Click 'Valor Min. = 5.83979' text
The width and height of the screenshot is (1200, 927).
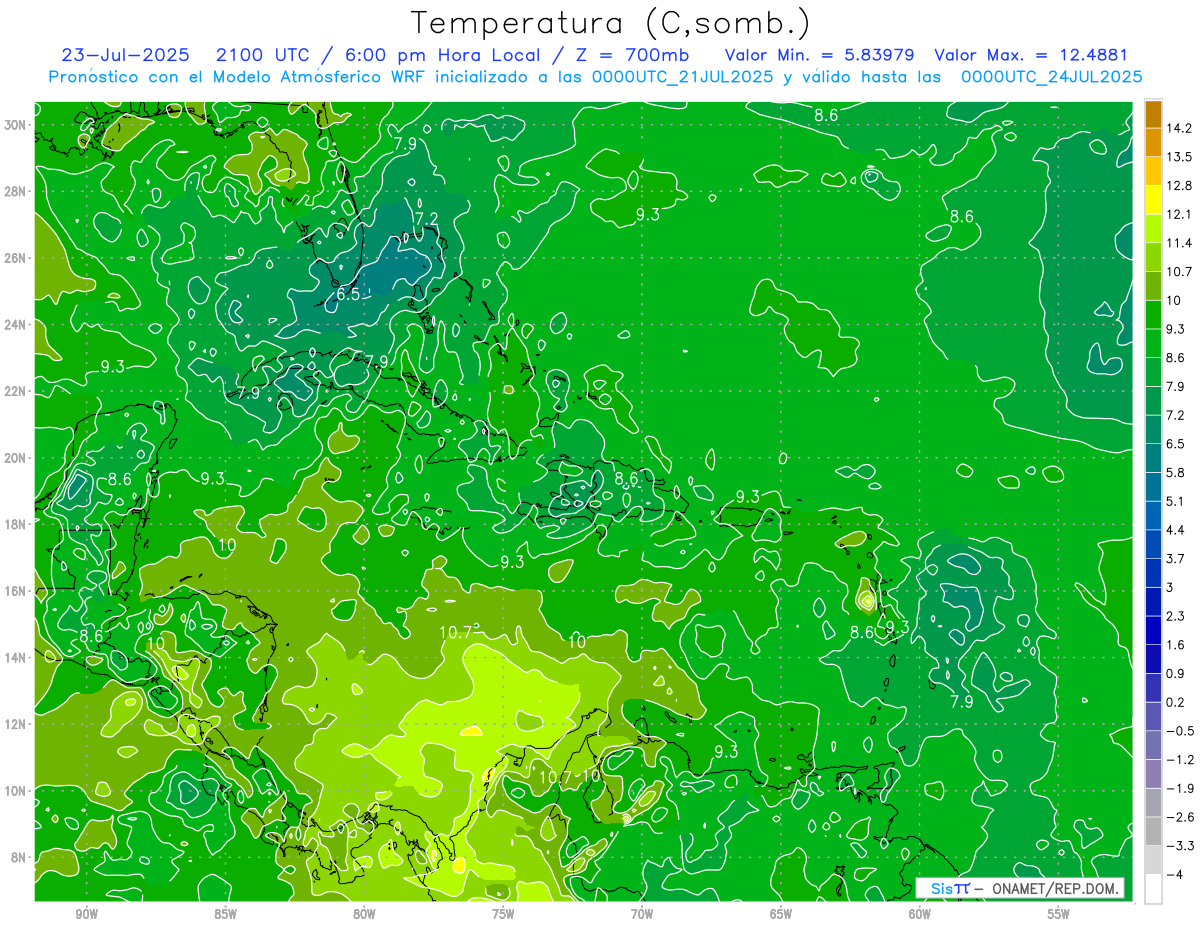(x=819, y=54)
